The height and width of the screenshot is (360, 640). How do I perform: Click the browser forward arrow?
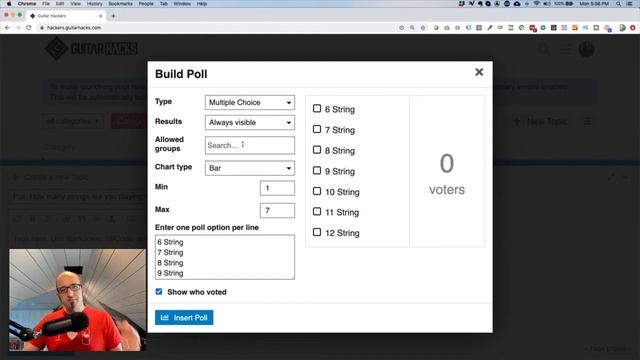18,28
